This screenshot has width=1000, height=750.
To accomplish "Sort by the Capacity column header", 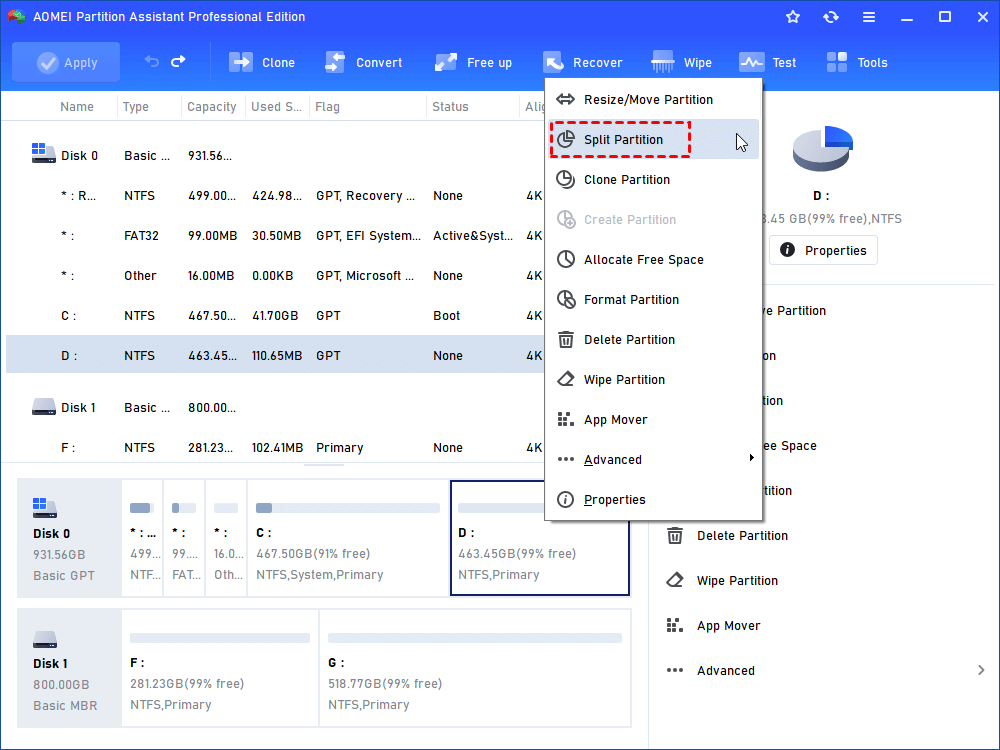I will [212, 107].
